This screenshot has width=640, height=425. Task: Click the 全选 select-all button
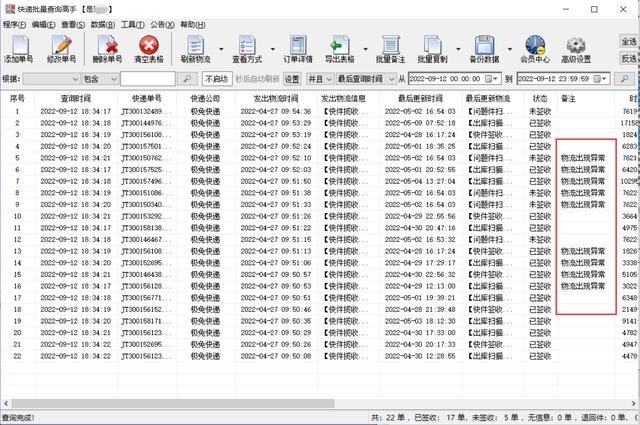[x=629, y=41]
